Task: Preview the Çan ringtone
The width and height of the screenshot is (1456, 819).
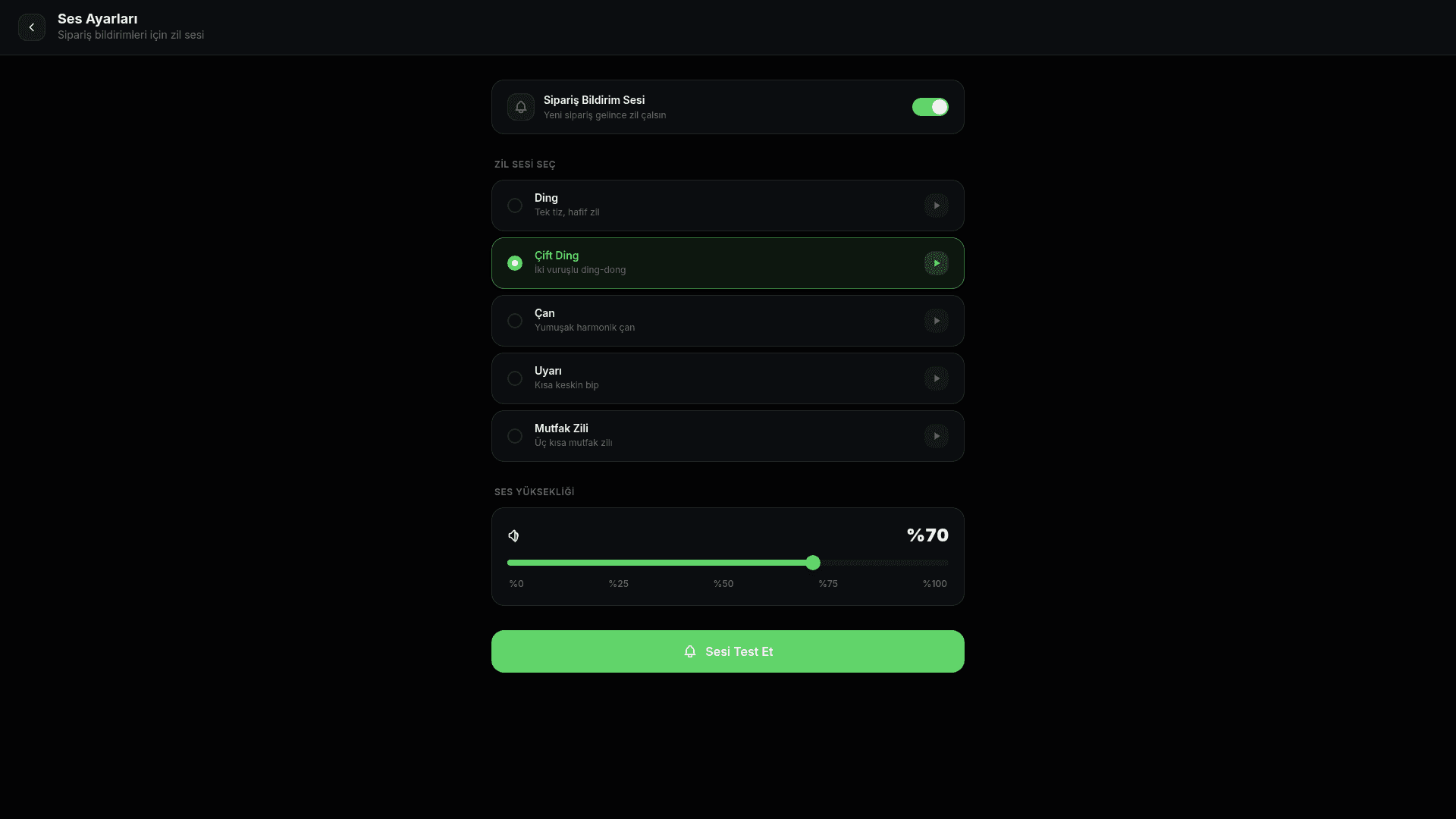Action: [x=937, y=321]
